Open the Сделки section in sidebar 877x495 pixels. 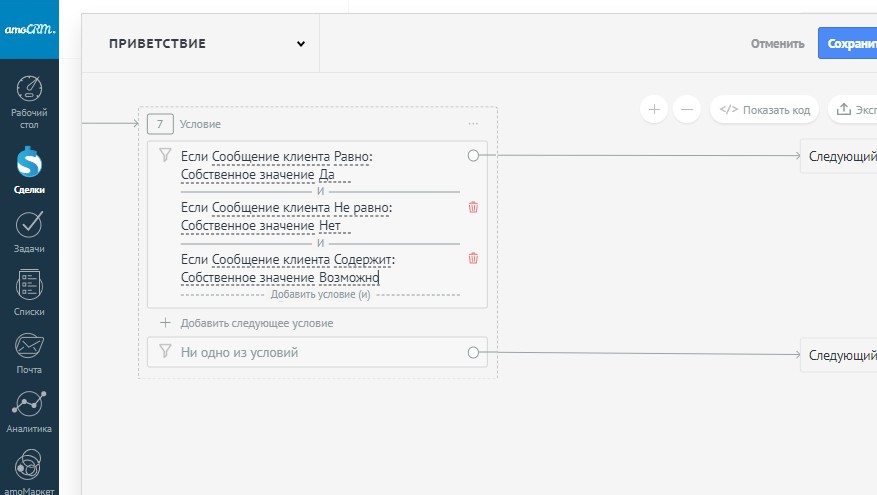[x=29, y=163]
